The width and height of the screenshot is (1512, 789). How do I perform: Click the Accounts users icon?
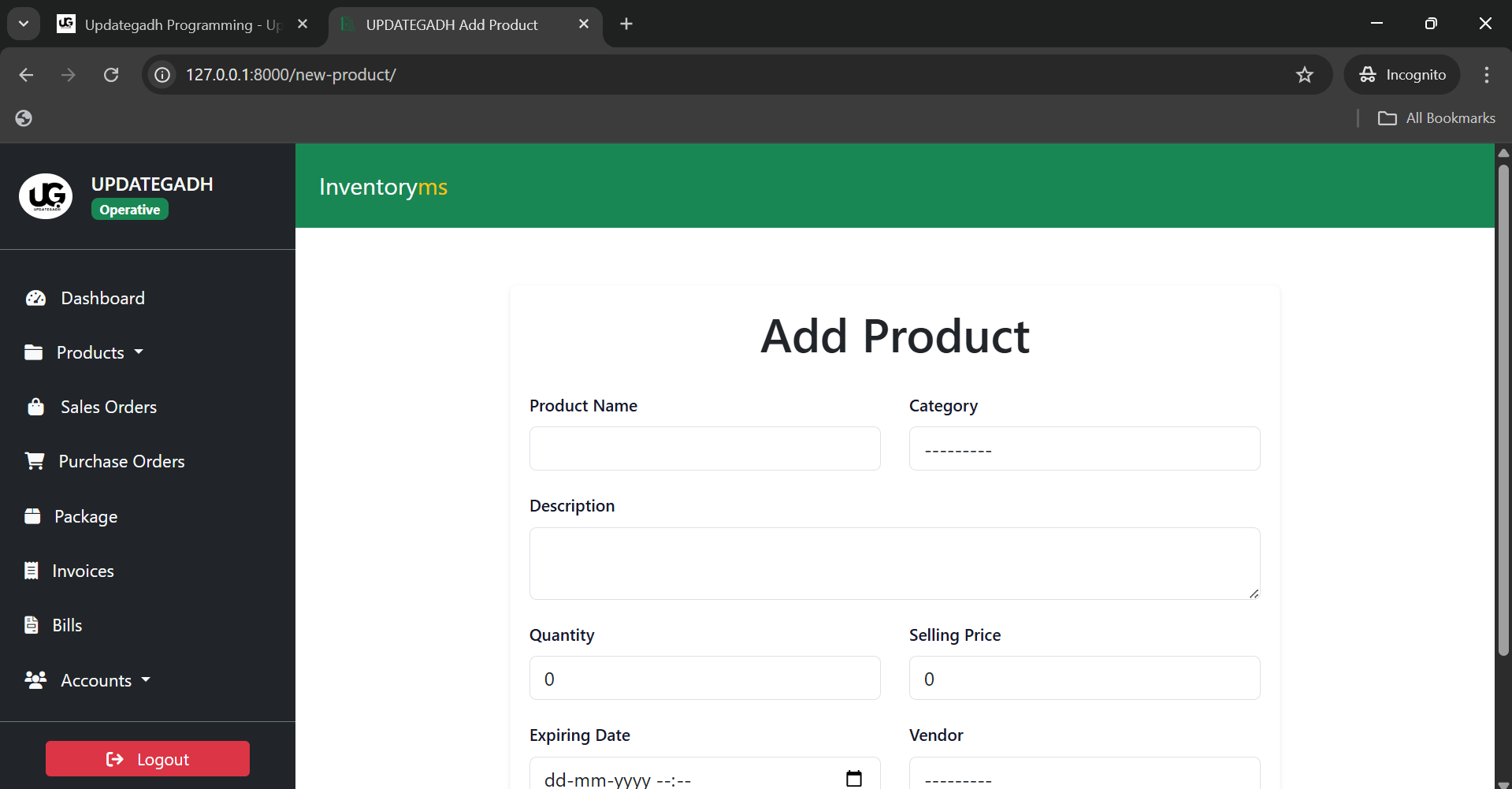pyautogui.click(x=35, y=680)
